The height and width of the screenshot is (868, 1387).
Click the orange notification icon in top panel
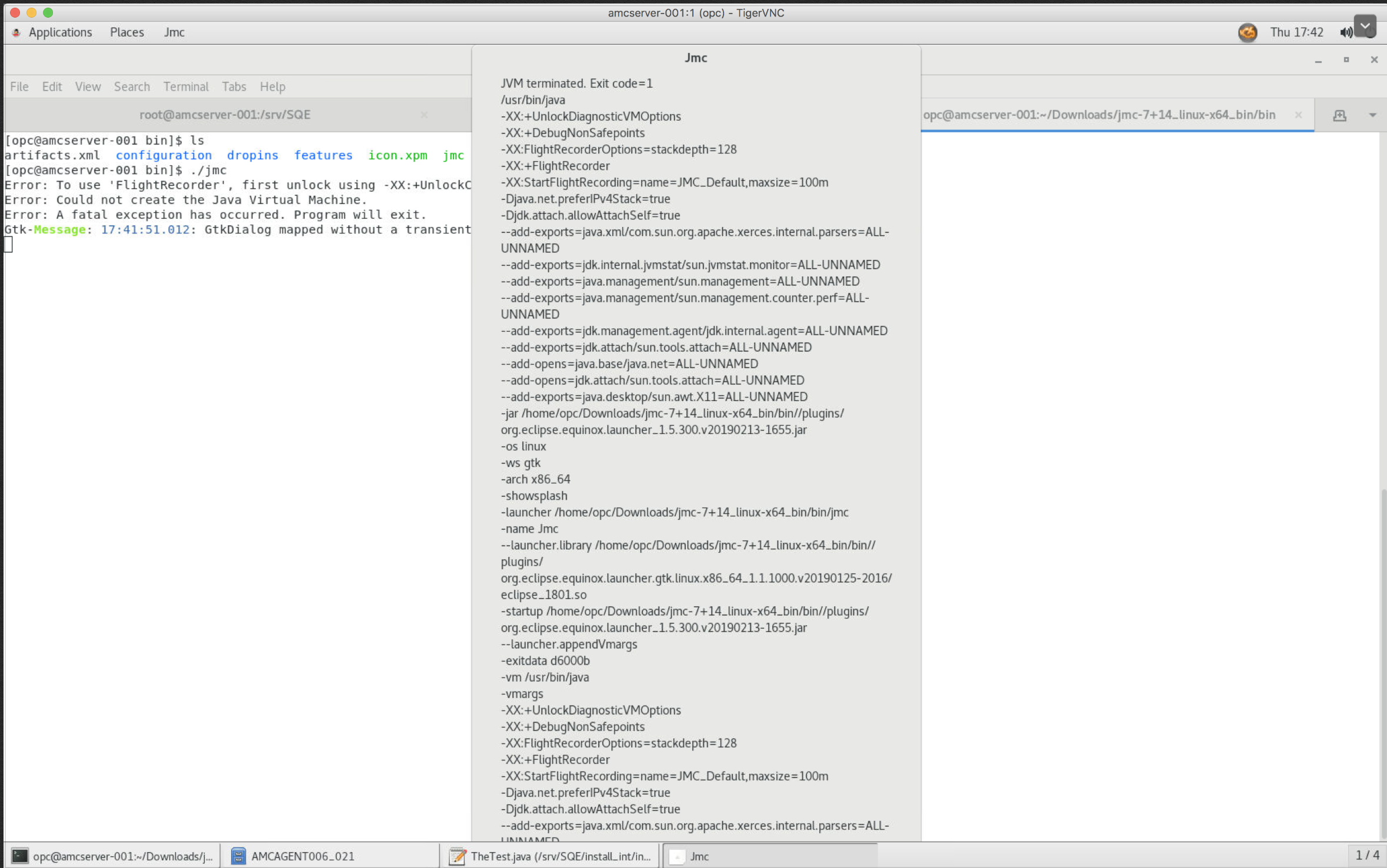pyautogui.click(x=1247, y=32)
